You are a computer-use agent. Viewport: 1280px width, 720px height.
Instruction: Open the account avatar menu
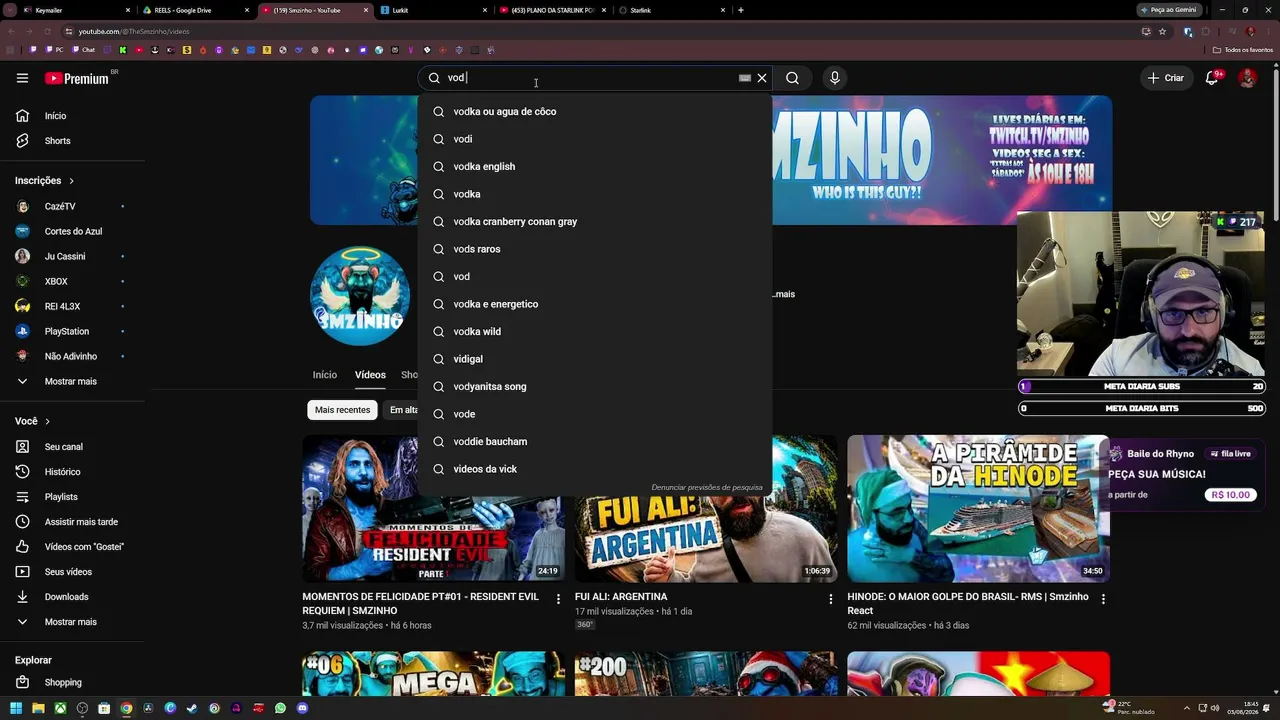(1247, 78)
